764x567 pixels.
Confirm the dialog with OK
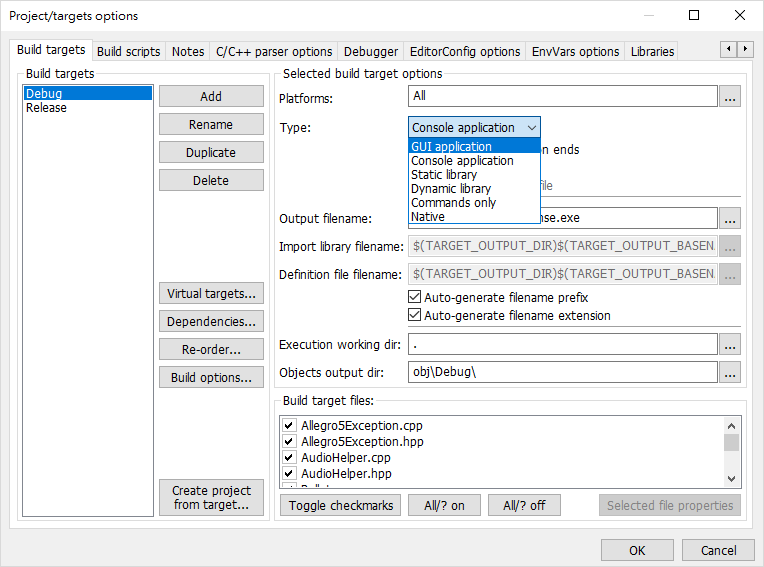pyautogui.click(x=637, y=550)
